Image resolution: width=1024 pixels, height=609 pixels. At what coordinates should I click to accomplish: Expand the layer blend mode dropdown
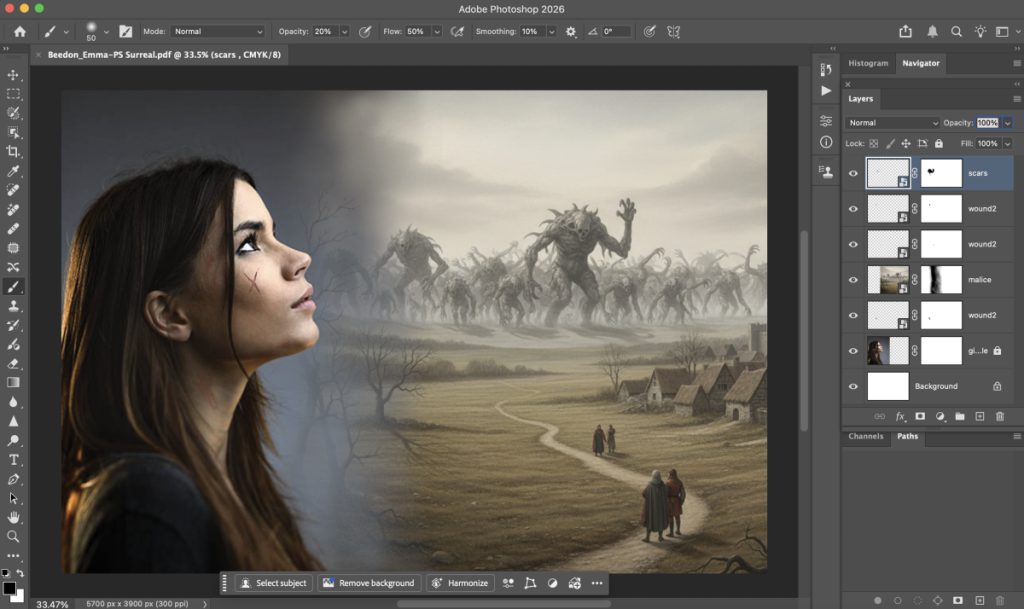893,123
